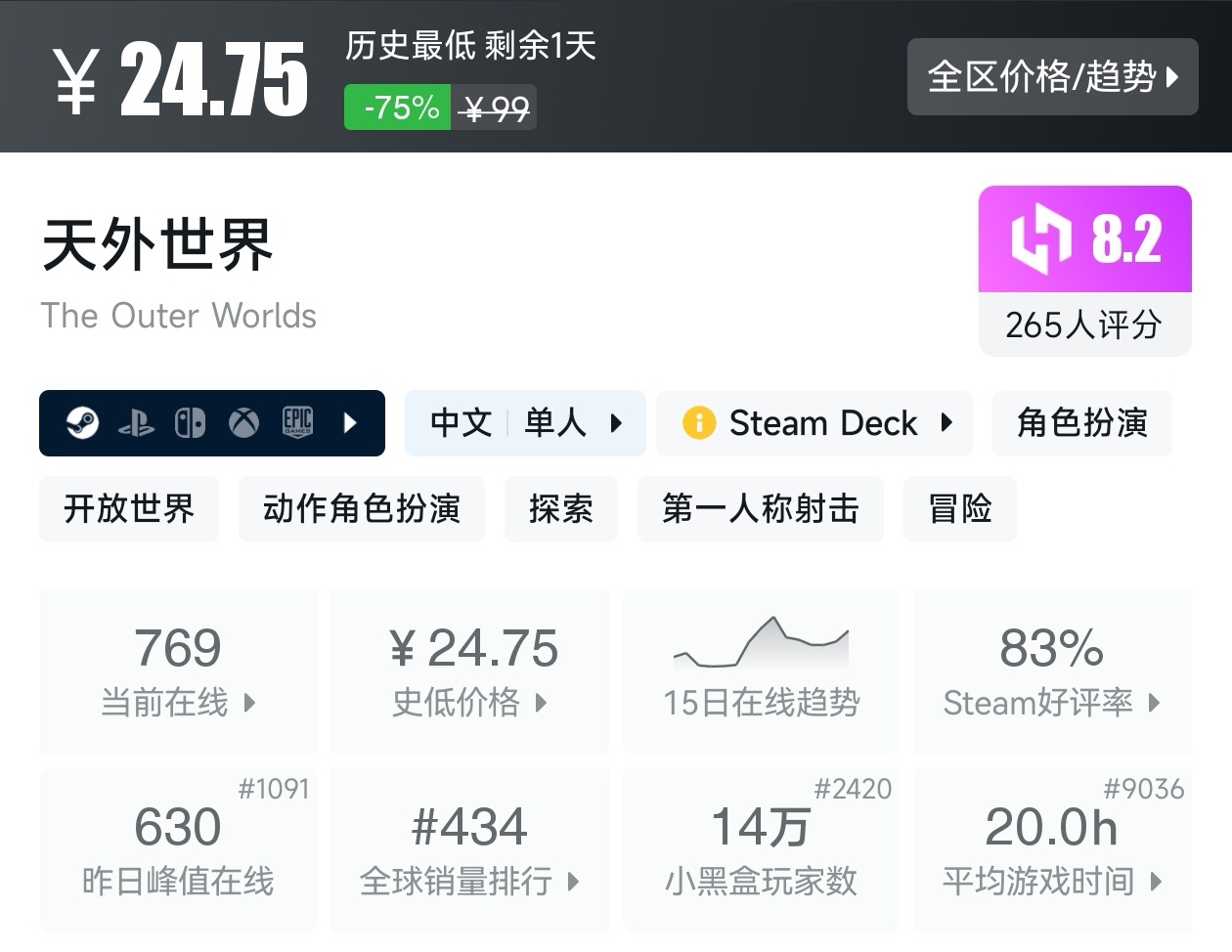Open 史低价格 lowest price history
This screenshot has width=1232, height=952.
(469, 671)
